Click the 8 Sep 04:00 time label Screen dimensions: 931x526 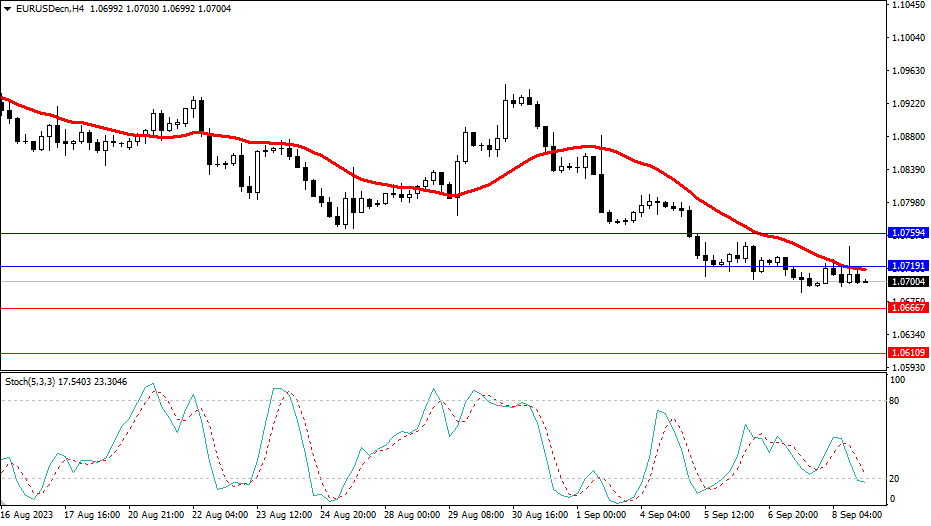point(856,515)
